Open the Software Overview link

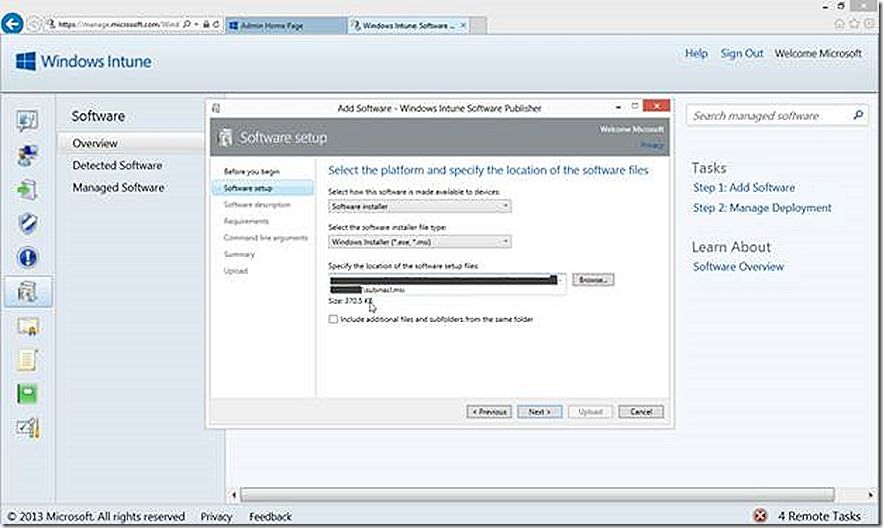coord(738,266)
